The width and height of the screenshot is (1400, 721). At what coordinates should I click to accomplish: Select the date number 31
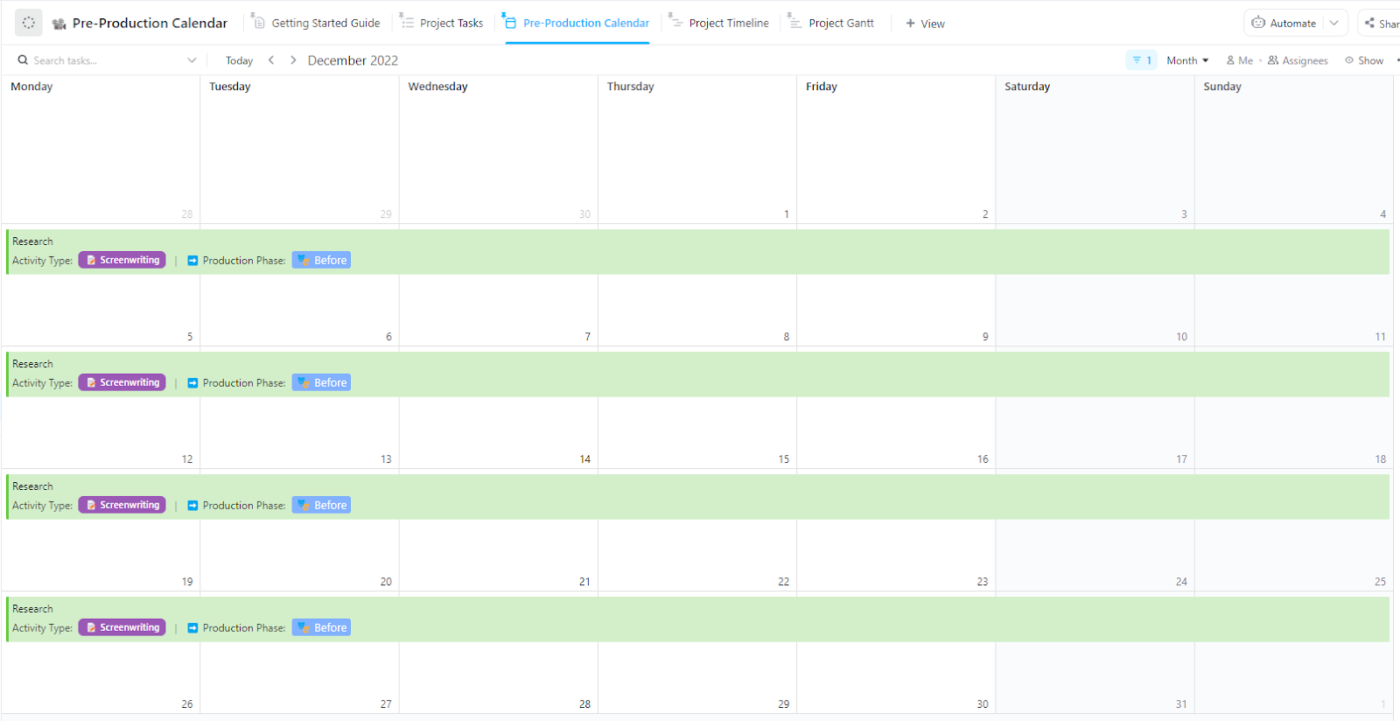[x=1181, y=704]
